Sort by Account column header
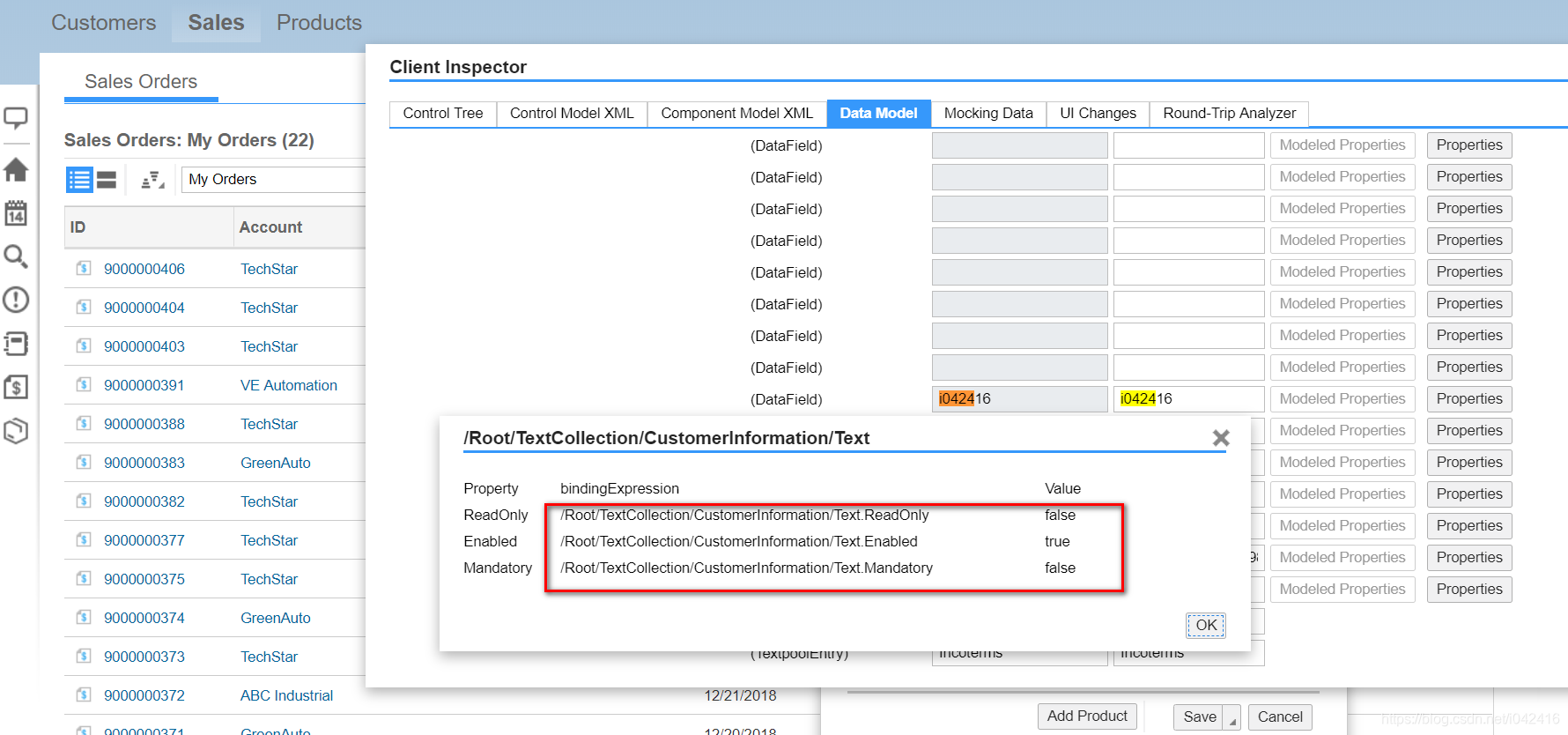 [x=300, y=227]
